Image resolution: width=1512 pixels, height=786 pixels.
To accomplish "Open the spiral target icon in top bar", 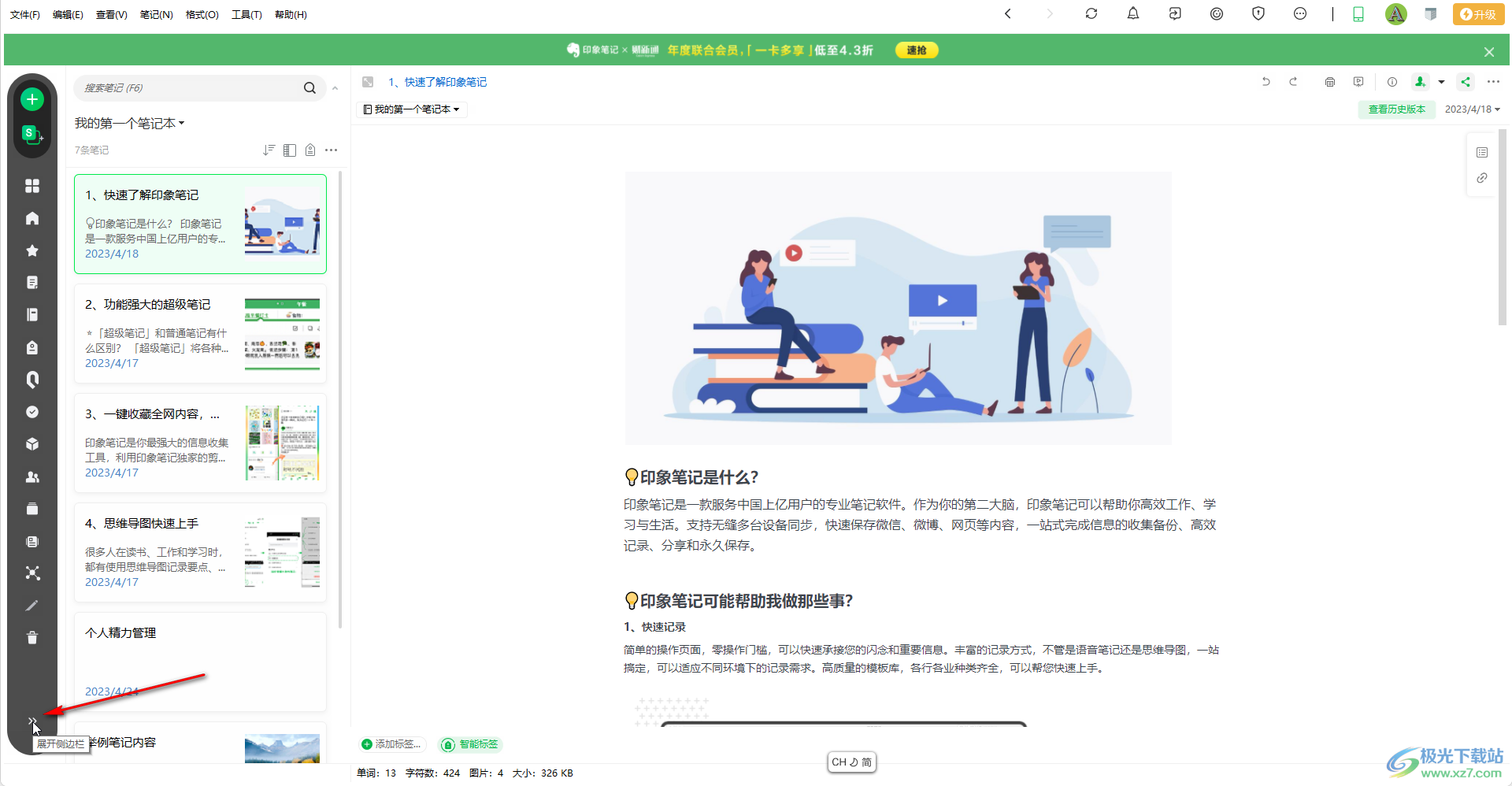I will click(1217, 13).
